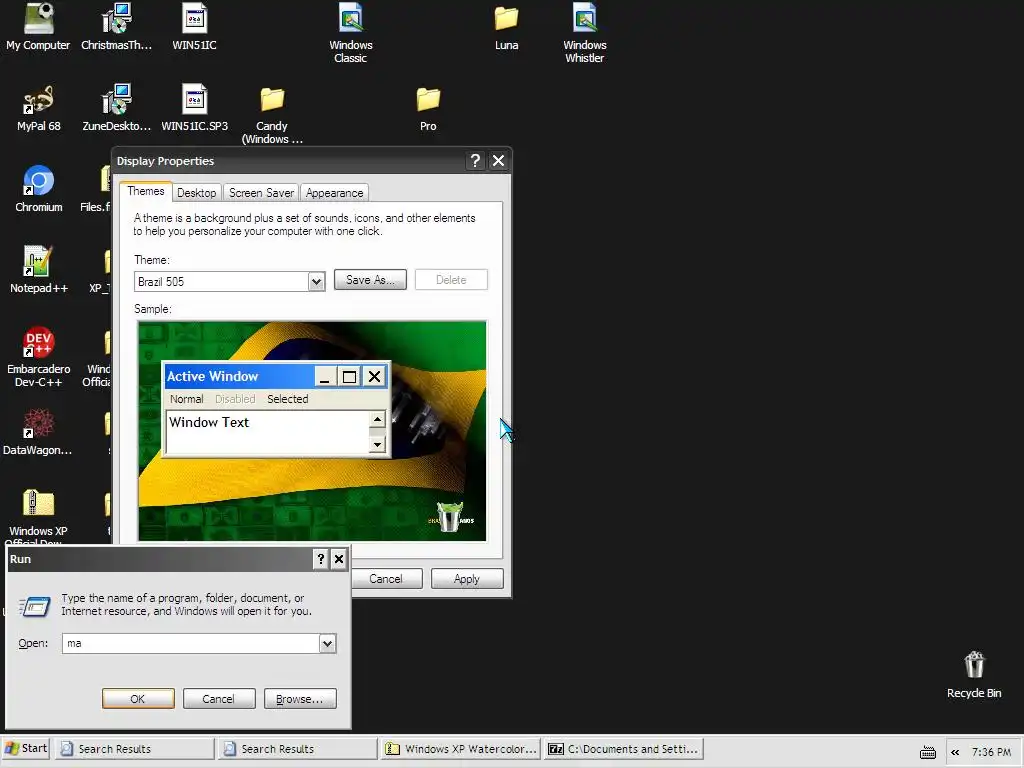Click OK in the Run dialog
This screenshot has width=1024, height=768.
138,699
